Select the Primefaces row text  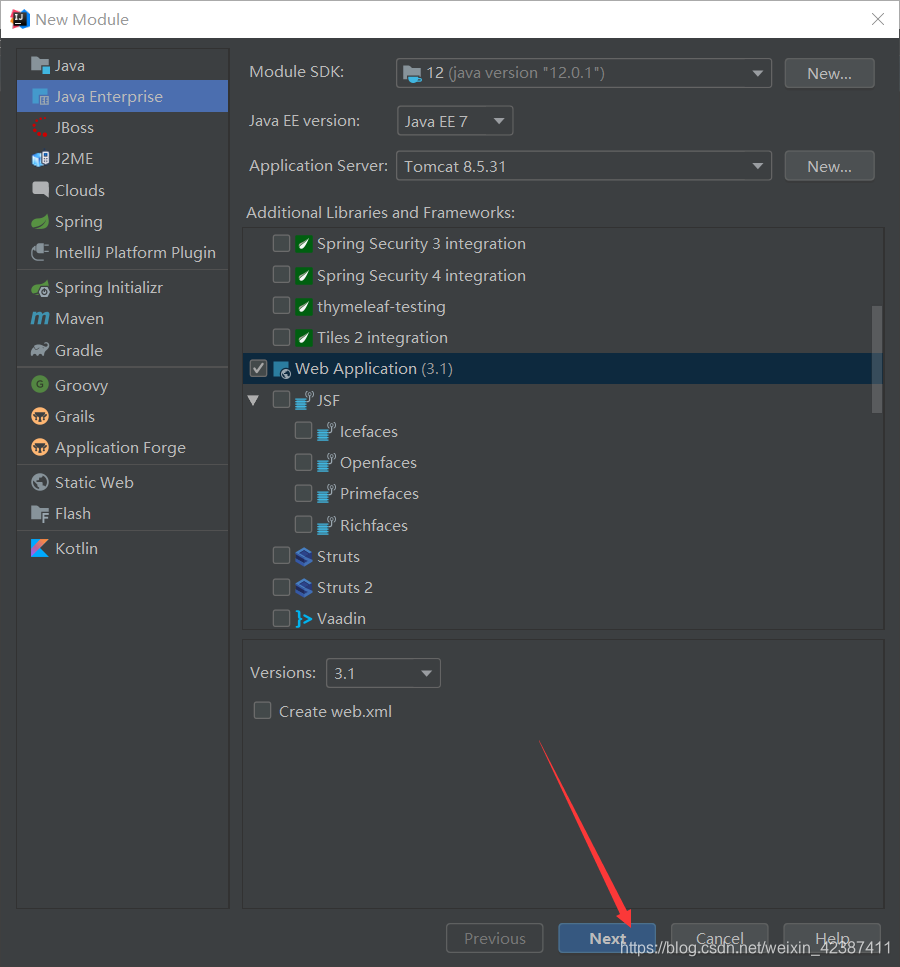point(379,493)
